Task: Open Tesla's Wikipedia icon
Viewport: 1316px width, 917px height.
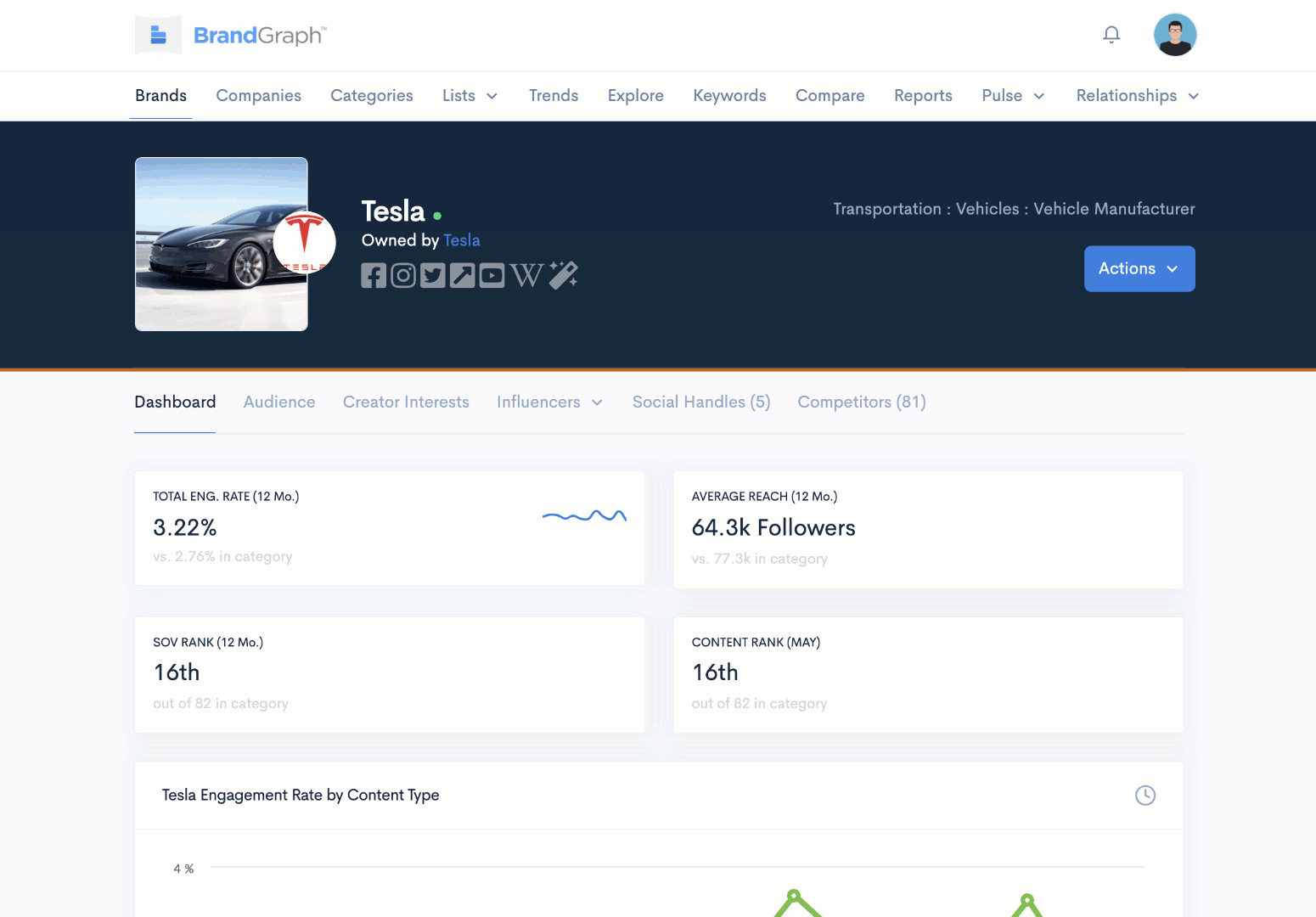Action: [526, 275]
